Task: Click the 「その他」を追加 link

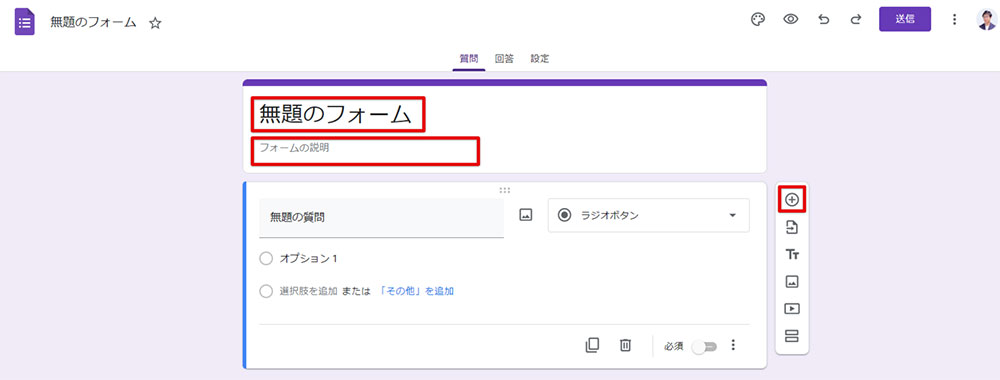Action: coord(416,291)
